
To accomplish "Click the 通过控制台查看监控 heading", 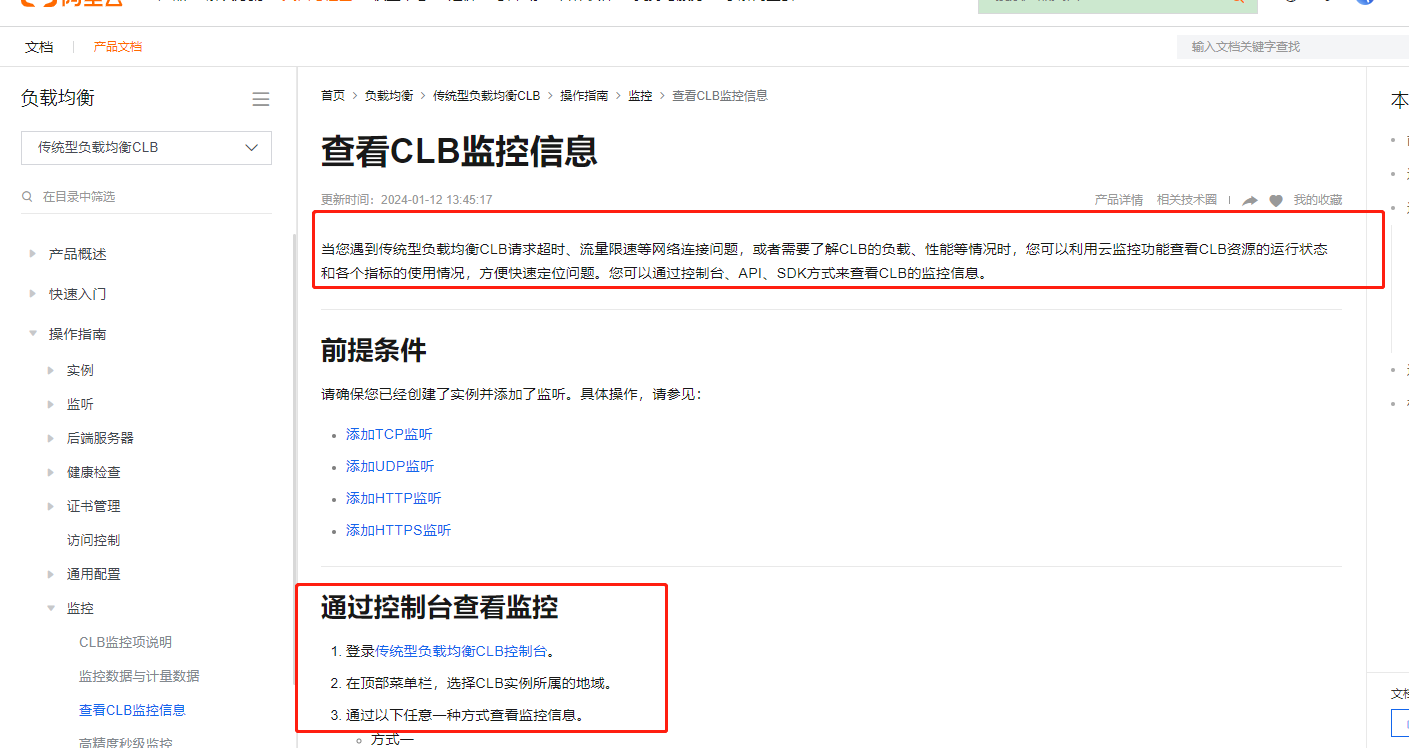I will point(439,607).
